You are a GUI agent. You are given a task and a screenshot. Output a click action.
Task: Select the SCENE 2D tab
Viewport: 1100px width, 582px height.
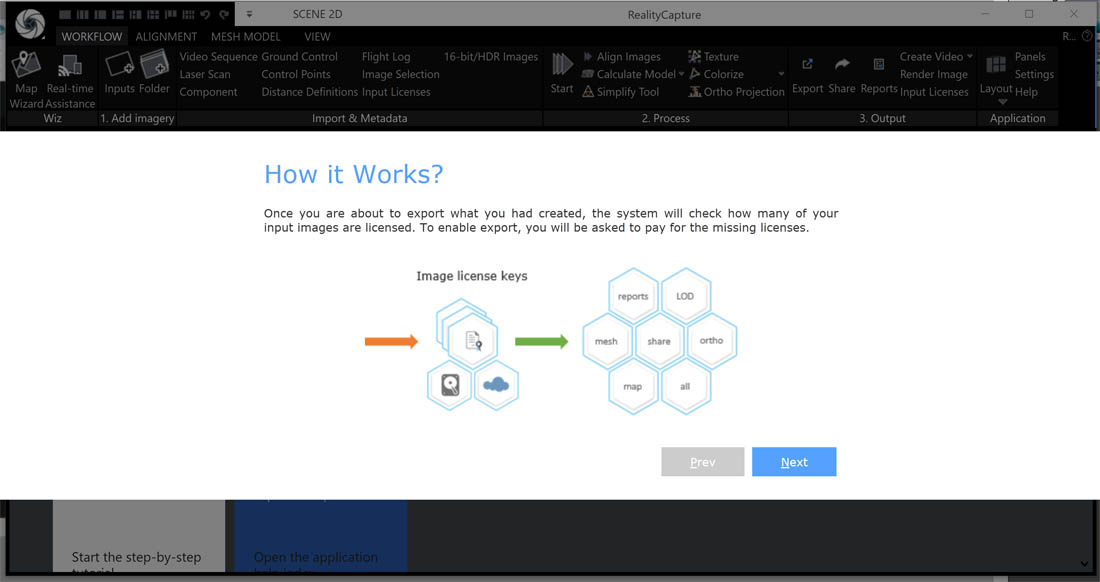tap(317, 14)
